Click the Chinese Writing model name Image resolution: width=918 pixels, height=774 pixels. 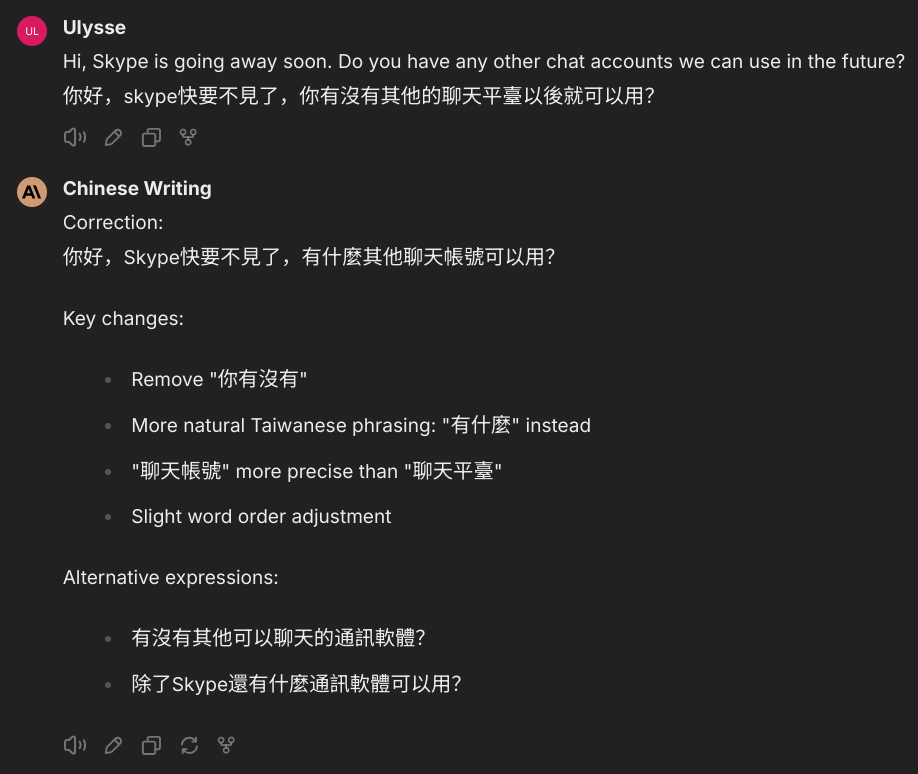point(137,189)
